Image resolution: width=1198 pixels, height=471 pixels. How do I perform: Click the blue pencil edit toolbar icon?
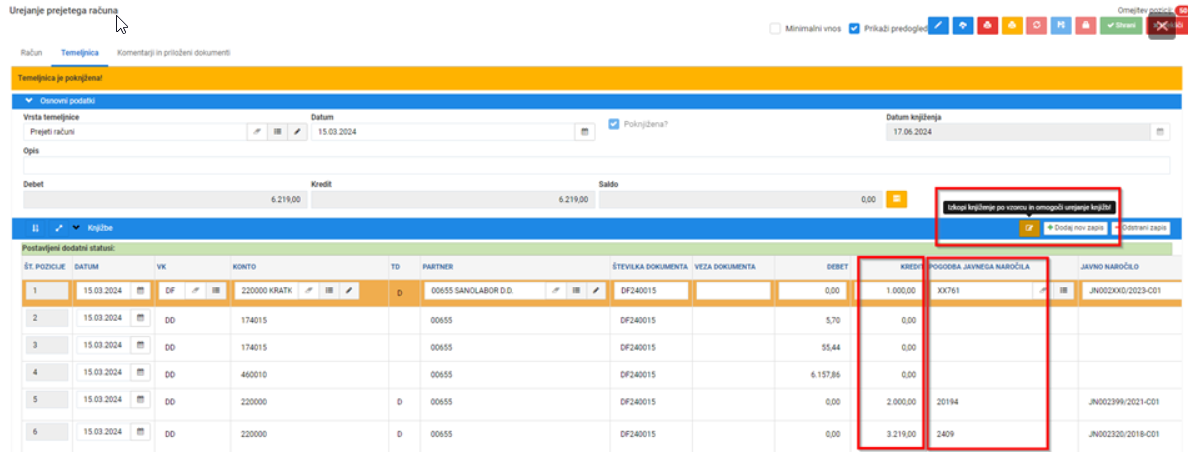coord(940,25)
